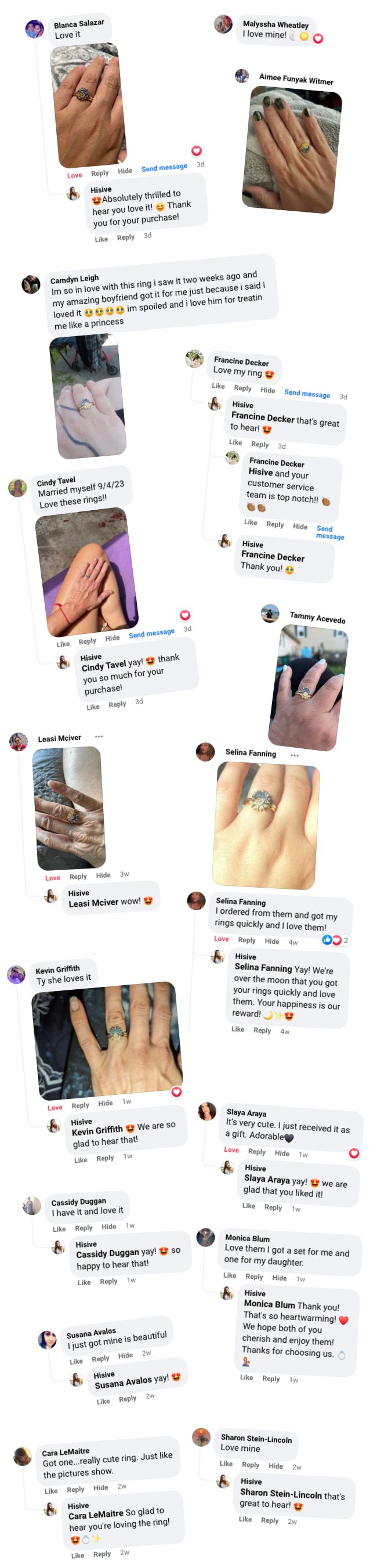Click heart reaction on Blanca Salazar's photo
Image resolution: width=377 pixels, height=1568 pixels.
(197, 151)
